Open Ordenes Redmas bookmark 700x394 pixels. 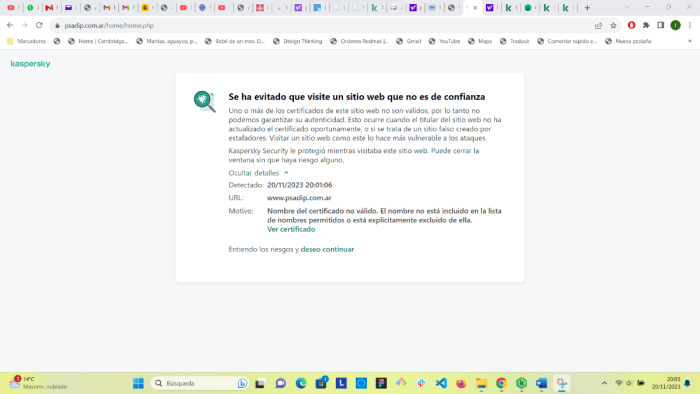coord(360,41)
